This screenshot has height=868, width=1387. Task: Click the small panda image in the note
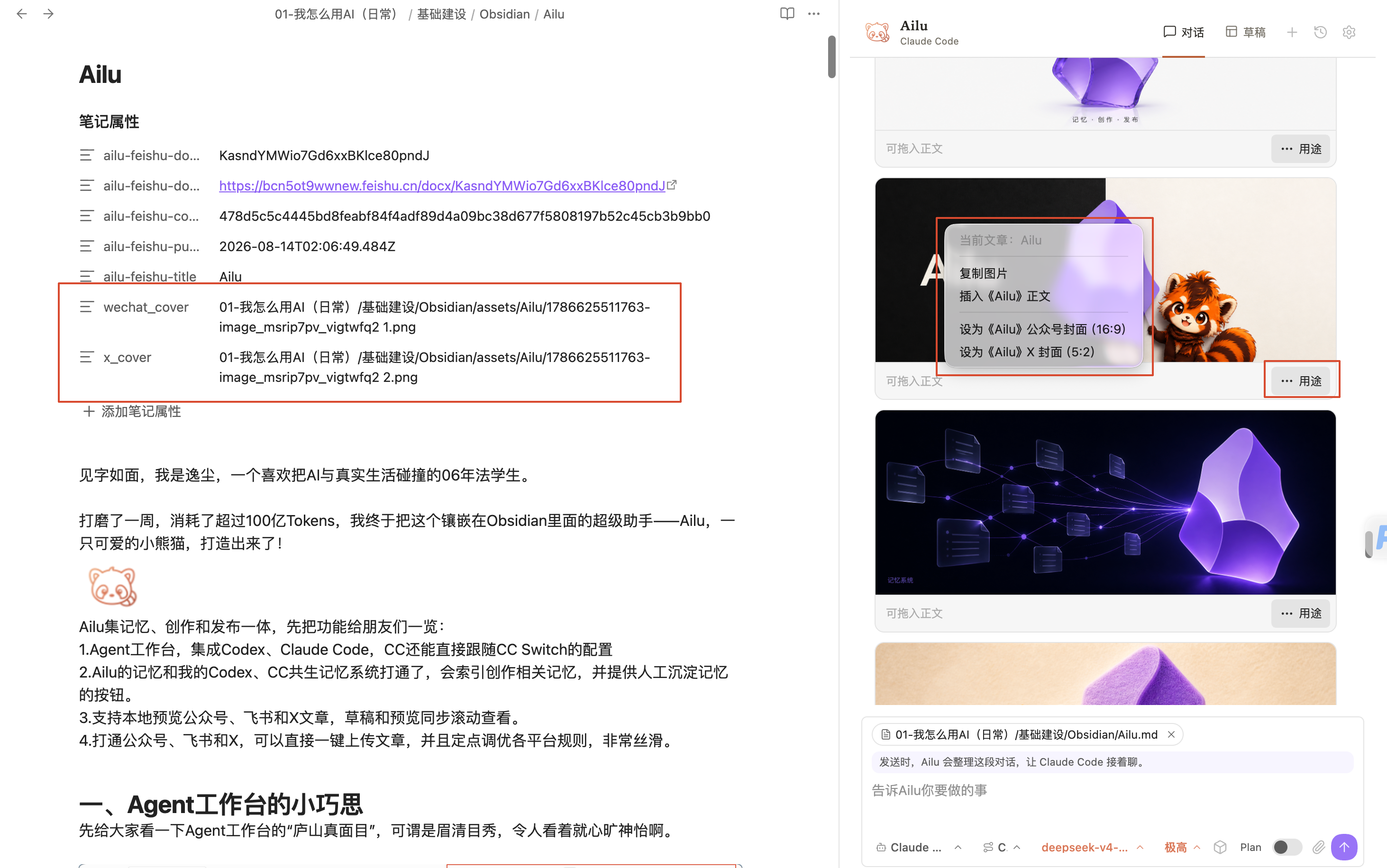(112, 586)
